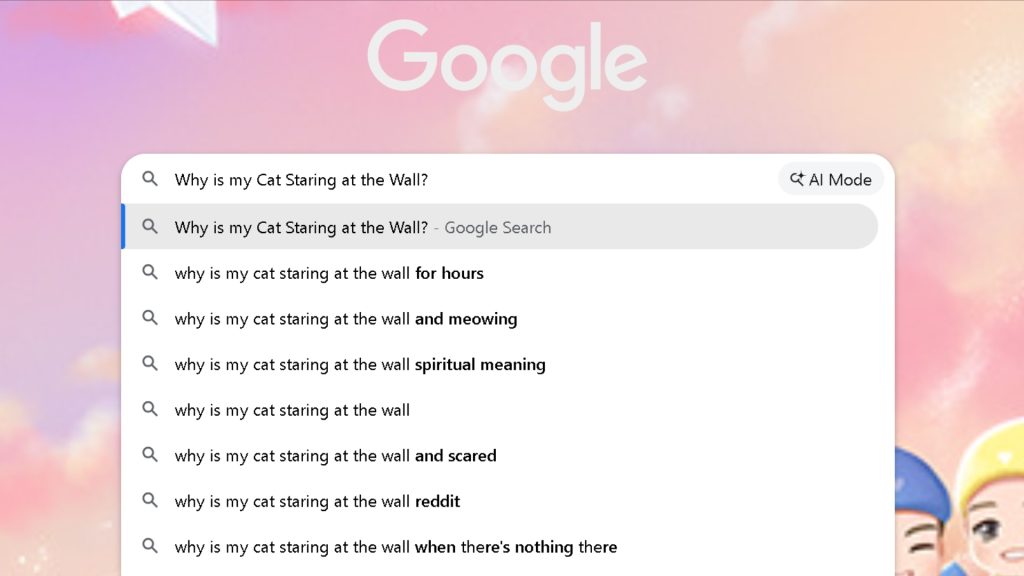This screenshot has width=1024, height=576.
Task: Click the search icon next to the 'for hours' suggestion
Action: (150, 273)
